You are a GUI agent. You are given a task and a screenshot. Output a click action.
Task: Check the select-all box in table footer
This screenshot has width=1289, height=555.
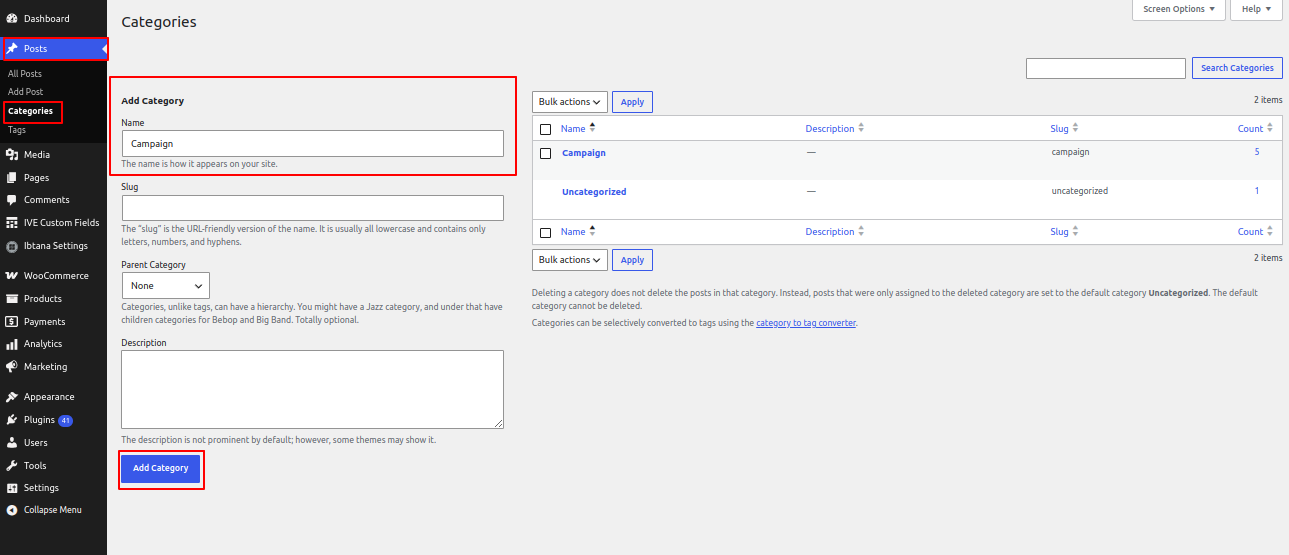[x=545, y=232]
